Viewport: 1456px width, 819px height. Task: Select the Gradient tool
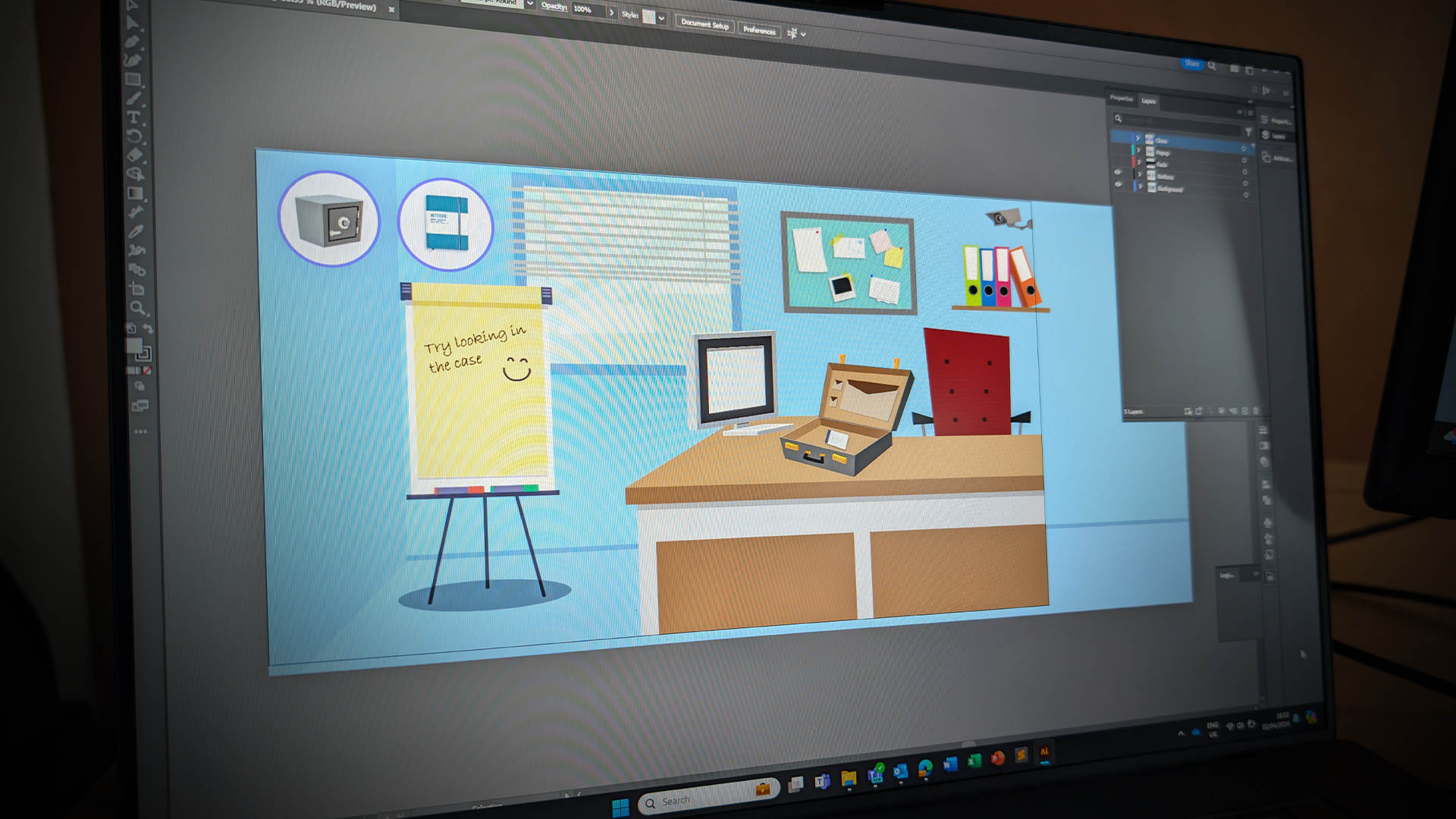pos(135,193)
